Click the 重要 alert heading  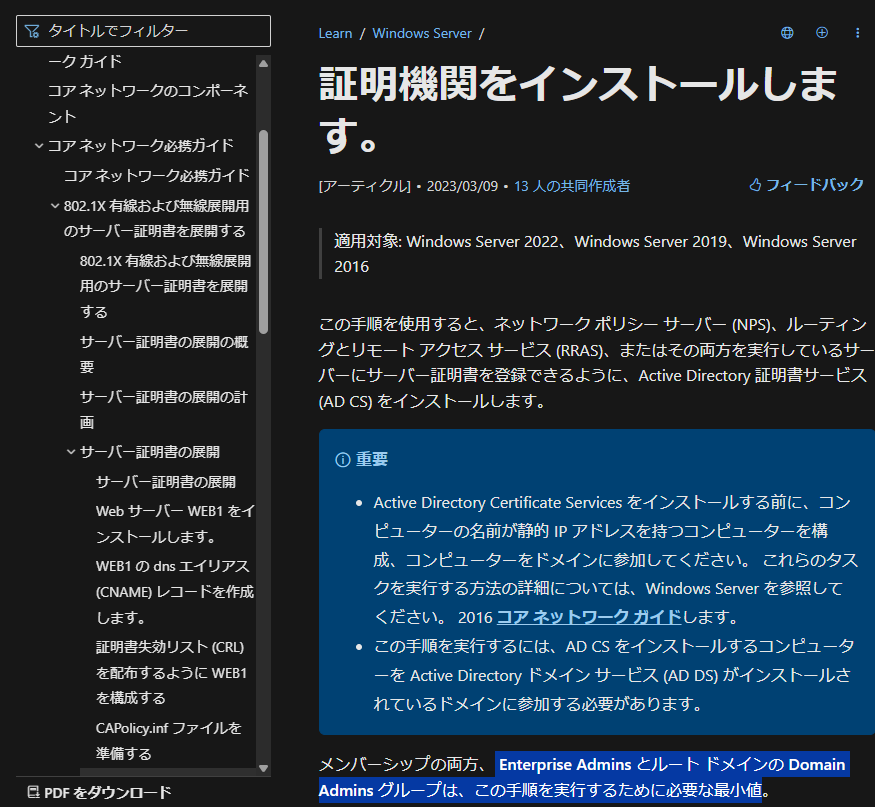[x=372, y=459]
